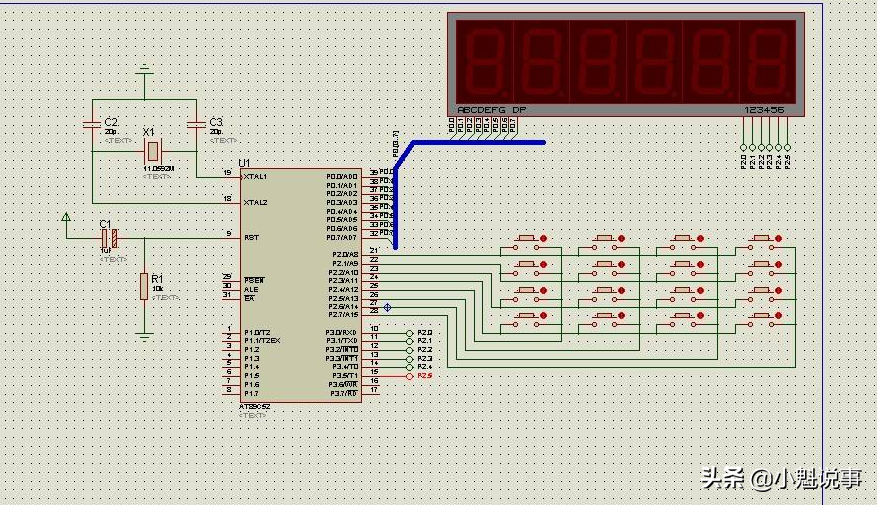Click the P1.0/T2 pin label
Image resolution: width=877 pixels, height=505 pixels.
[257, 333]
